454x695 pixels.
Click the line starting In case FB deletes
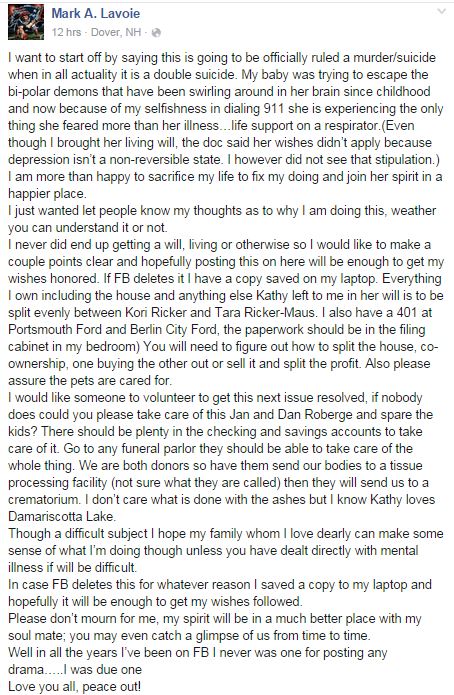[219, 585]
